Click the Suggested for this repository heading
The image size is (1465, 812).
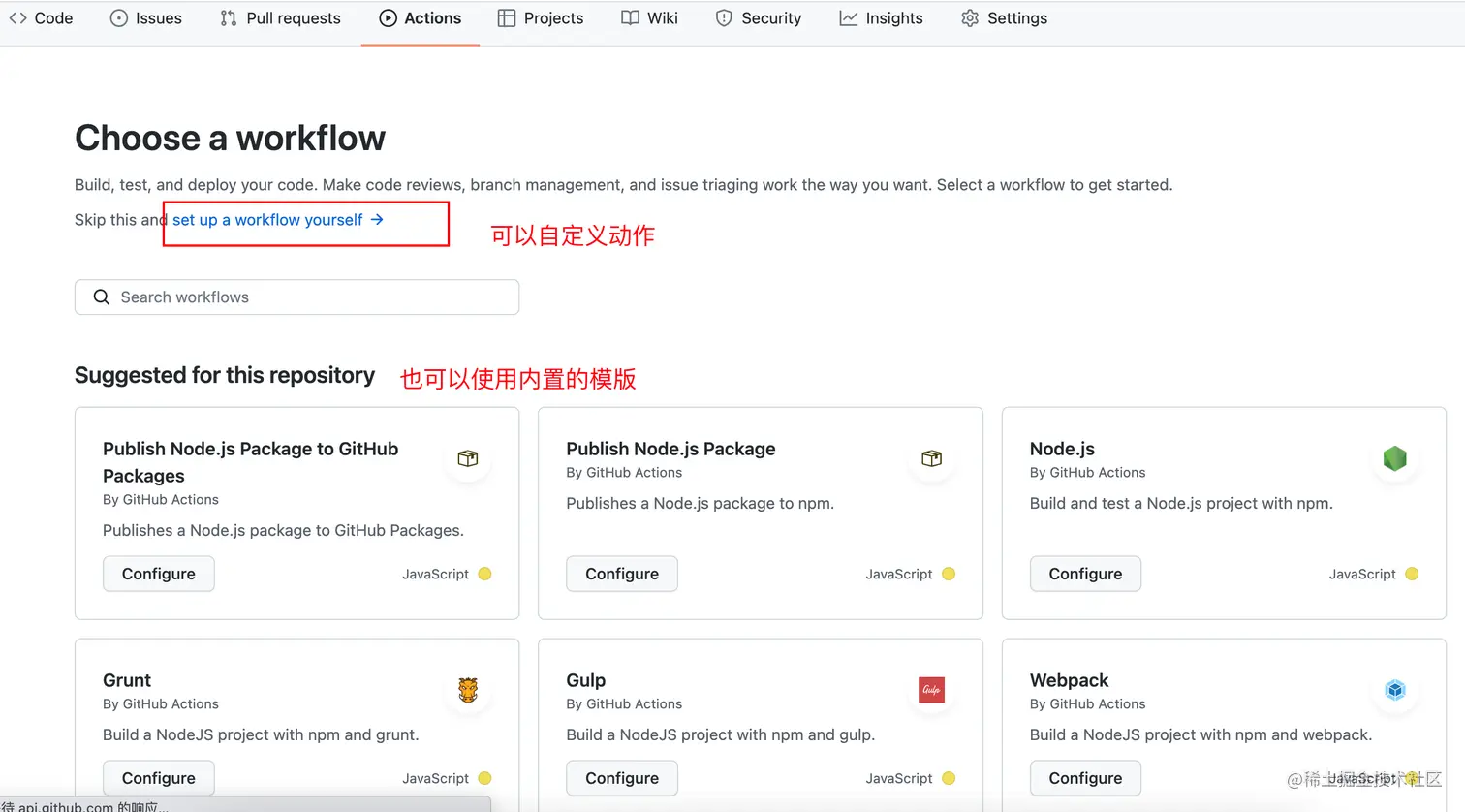click(x=225, y=375)
